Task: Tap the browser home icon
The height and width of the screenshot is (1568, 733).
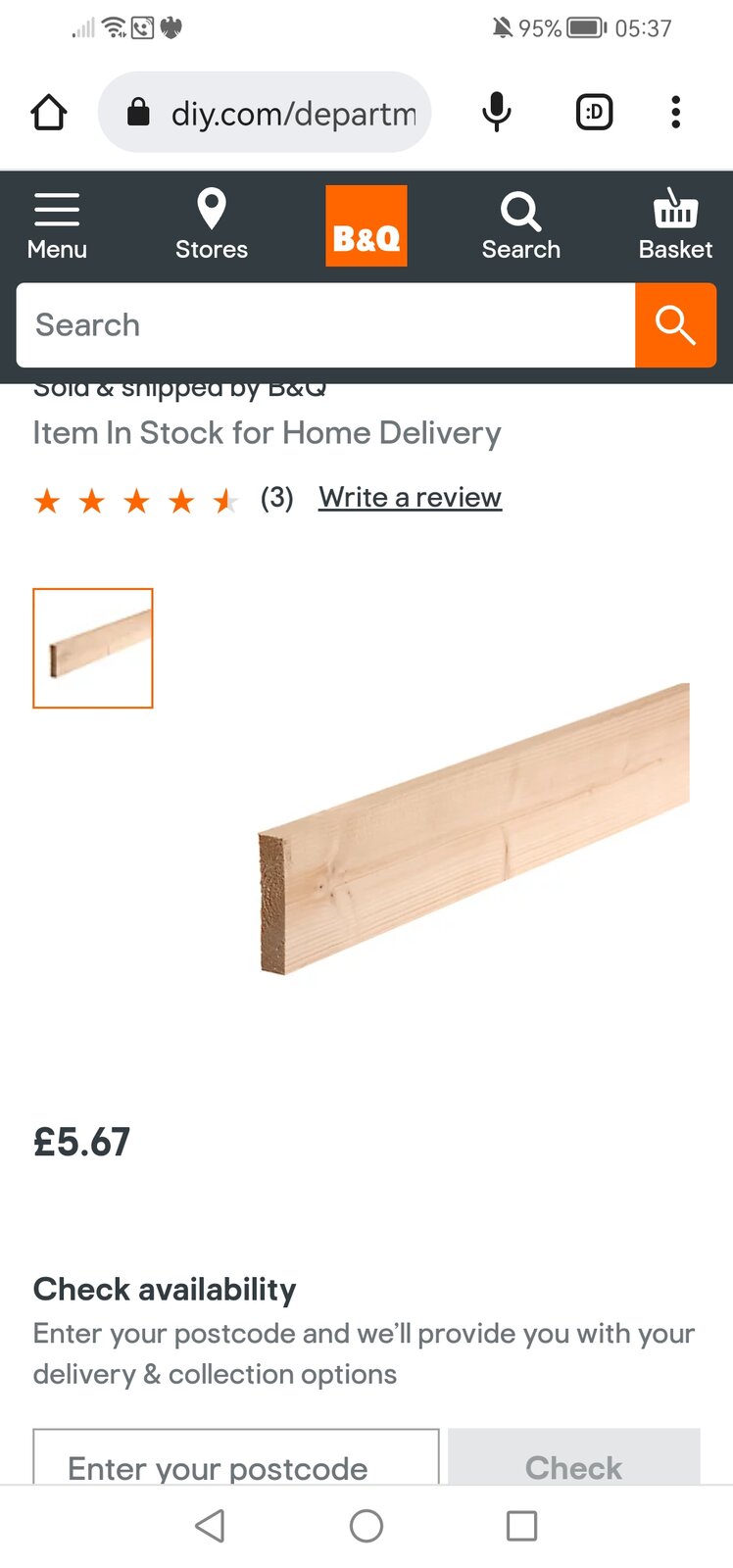Action: coord(49,113)
